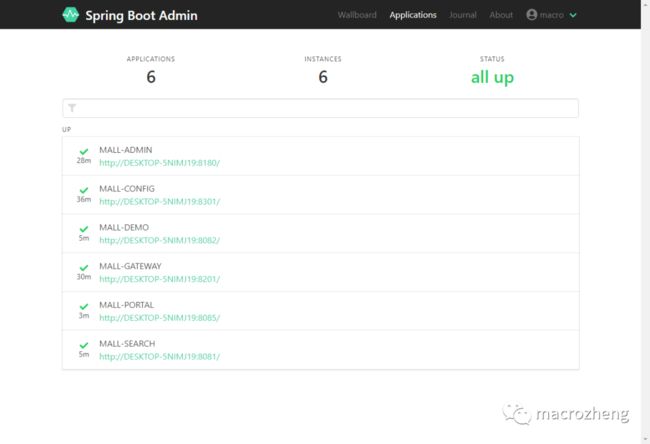Select the MALL-GATEWAY application name

point(130,266)
